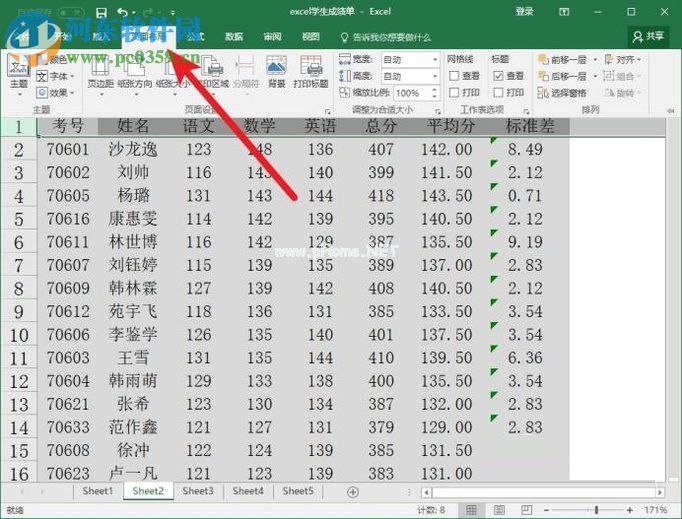Image resolution: width=682 pixels, height=519 pixels.
Task: Select Page Break Preview in status bar
Action: (x=527, y=510)
